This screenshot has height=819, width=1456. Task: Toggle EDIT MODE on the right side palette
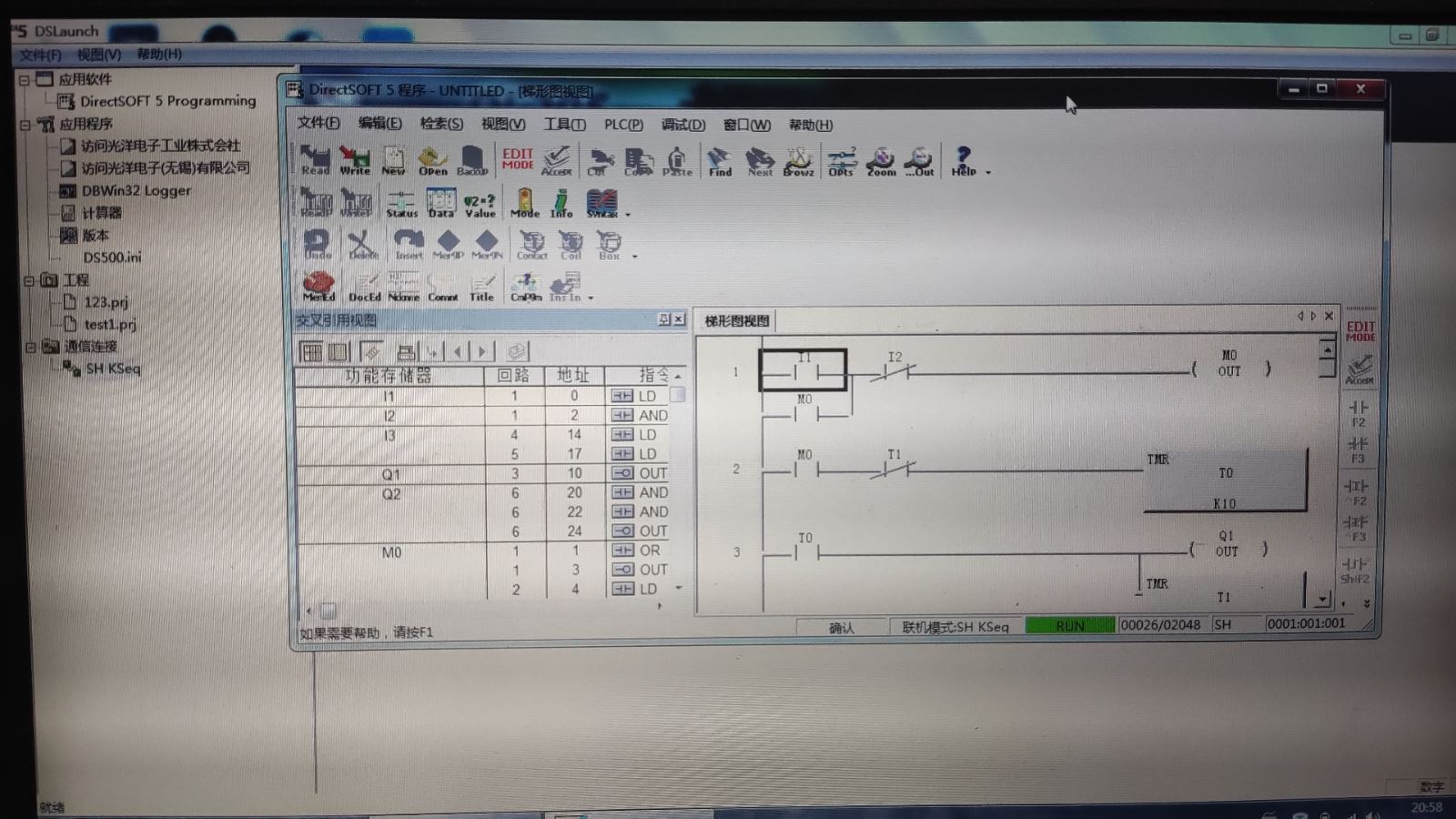point(1360,330)
